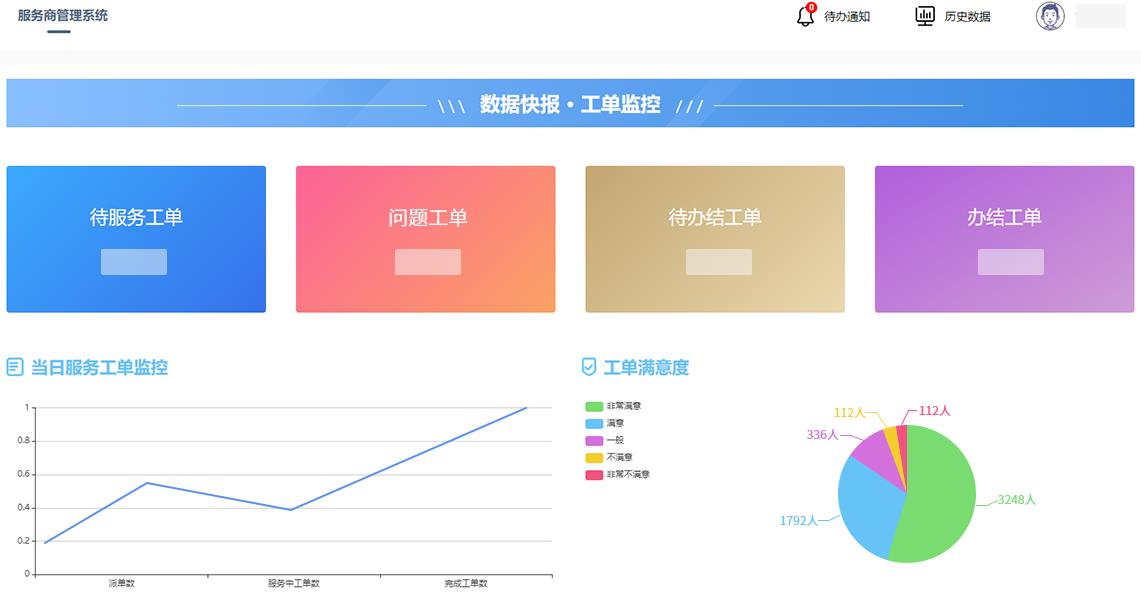
Task: Open the 待办通知 menu item
Action: (845, 17)
